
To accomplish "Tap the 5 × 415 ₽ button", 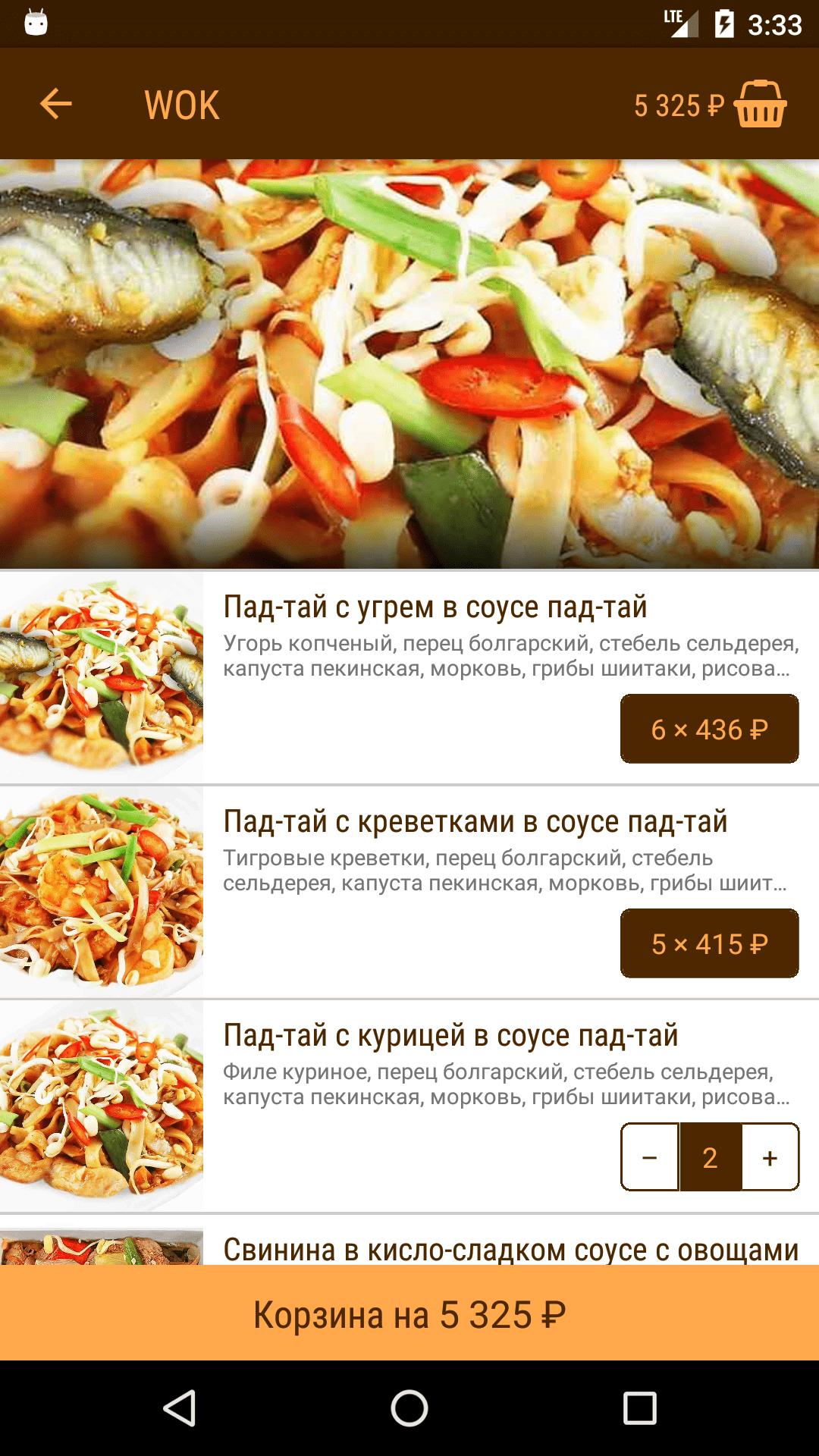I will (710, 943).
